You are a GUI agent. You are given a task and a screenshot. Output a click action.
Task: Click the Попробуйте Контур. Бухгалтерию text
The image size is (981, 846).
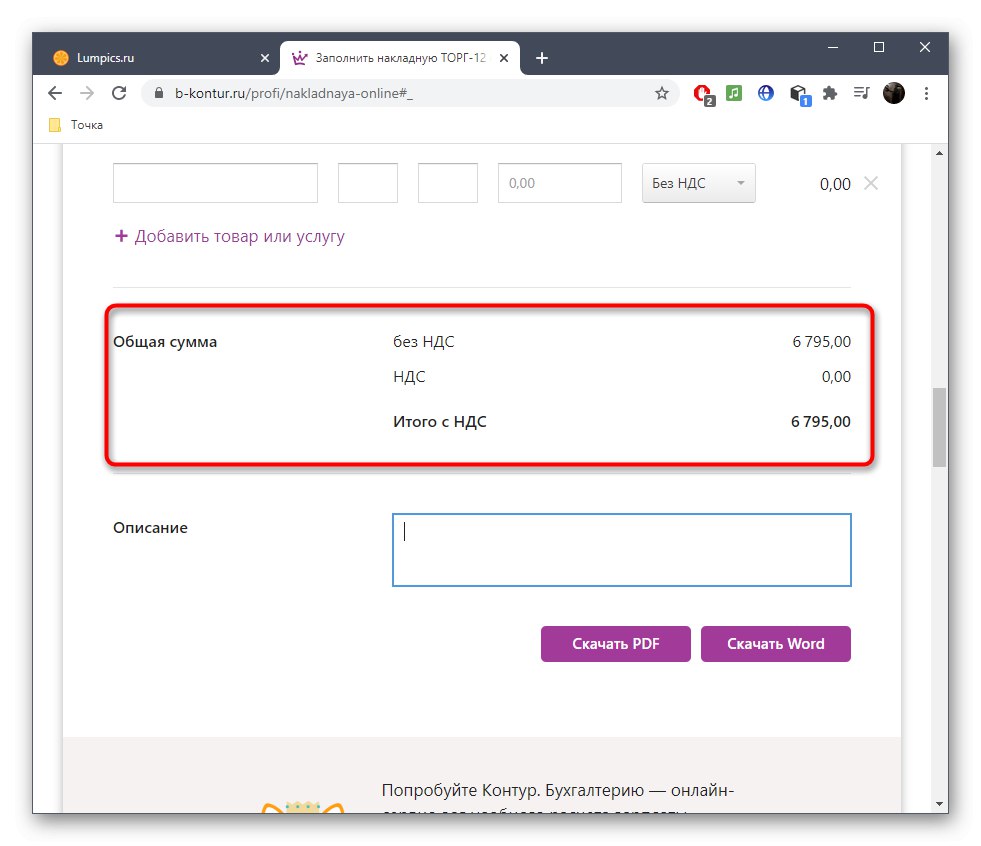coord(557,790)
